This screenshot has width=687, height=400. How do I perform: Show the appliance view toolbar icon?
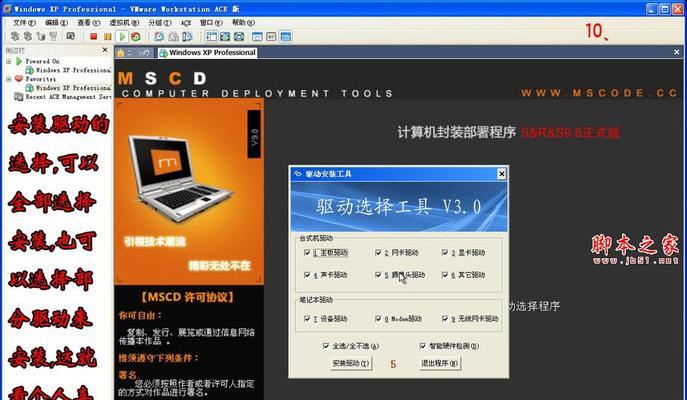271,37
